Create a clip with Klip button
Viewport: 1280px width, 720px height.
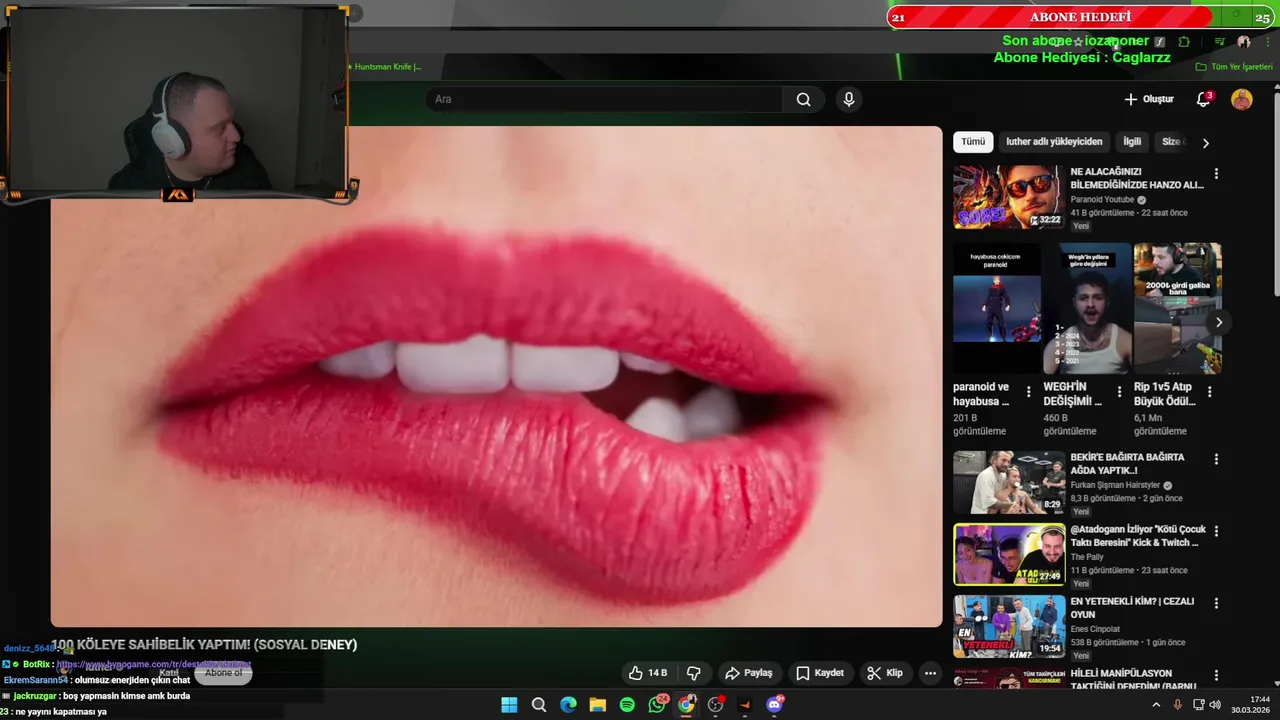[x=885, y=673]
